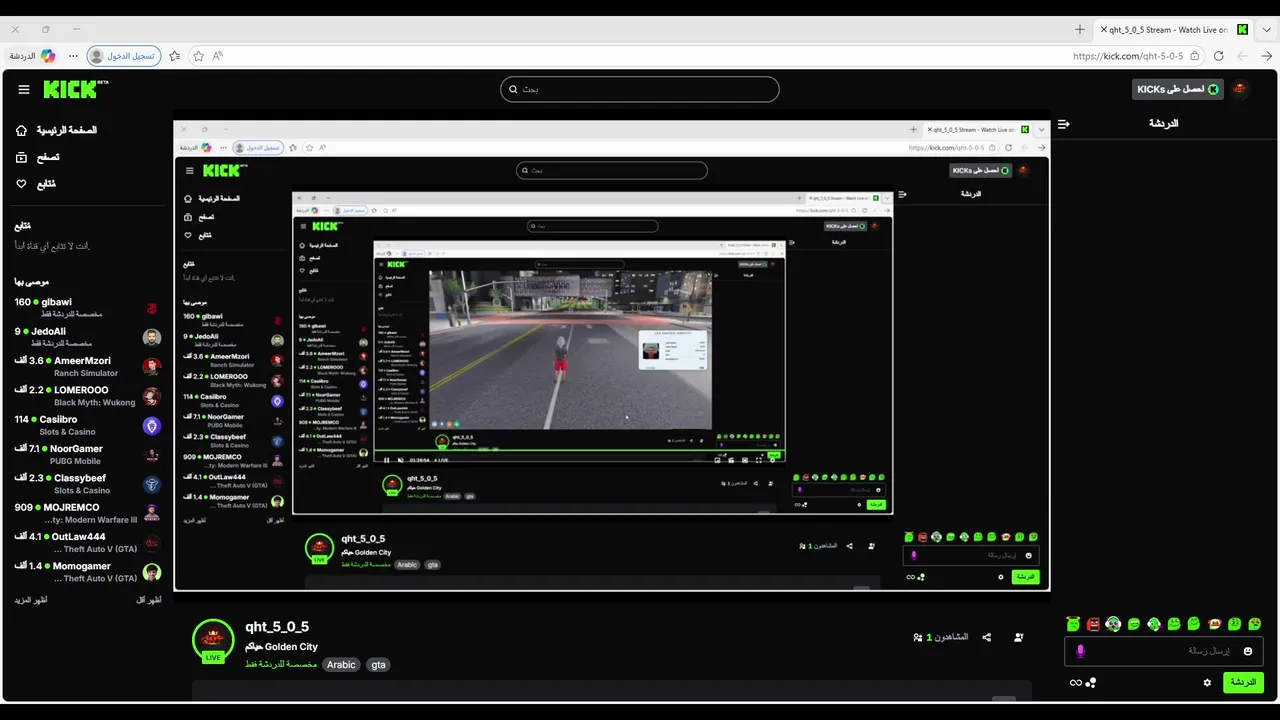The height and width of the screenshot is (720, 1280).
Task: Add page to favorites star
Action: coord(198,56)
